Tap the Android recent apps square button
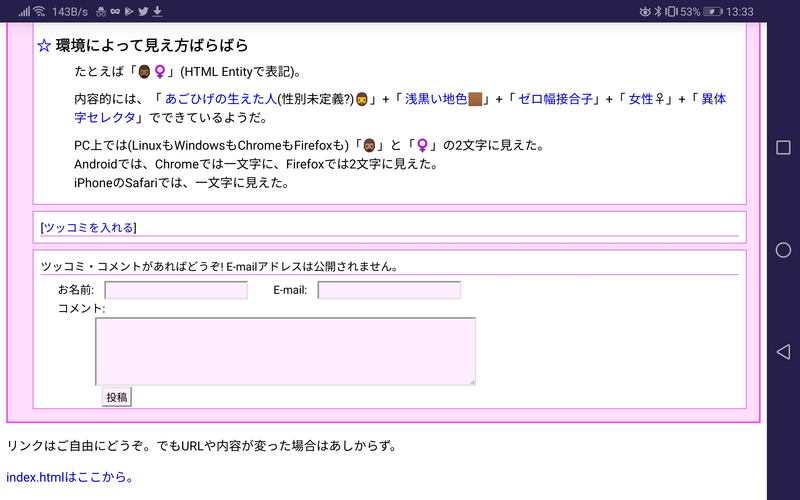 (783, 147)
